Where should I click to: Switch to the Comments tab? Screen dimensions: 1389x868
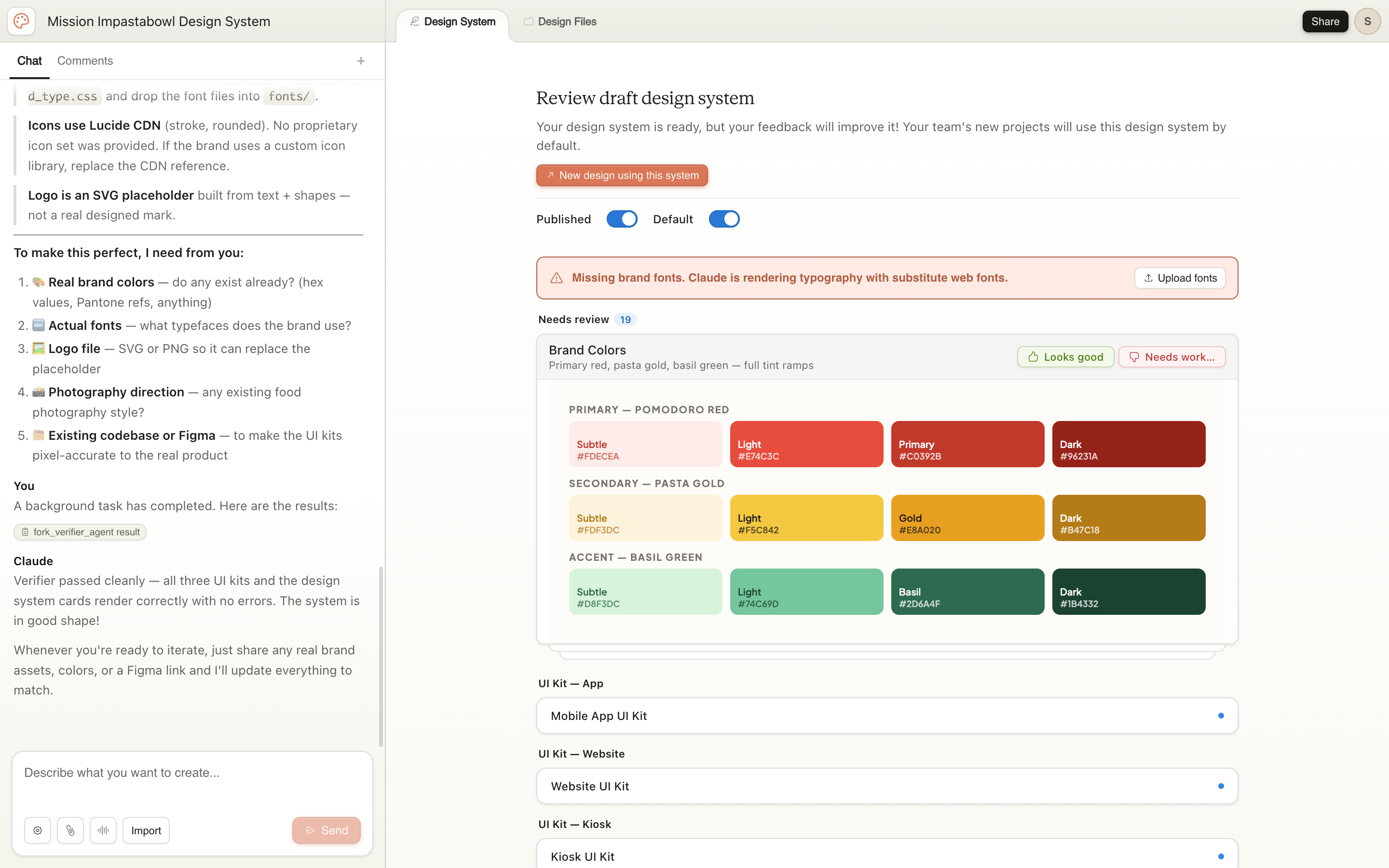pyautogui.click(x=85, y=61)
